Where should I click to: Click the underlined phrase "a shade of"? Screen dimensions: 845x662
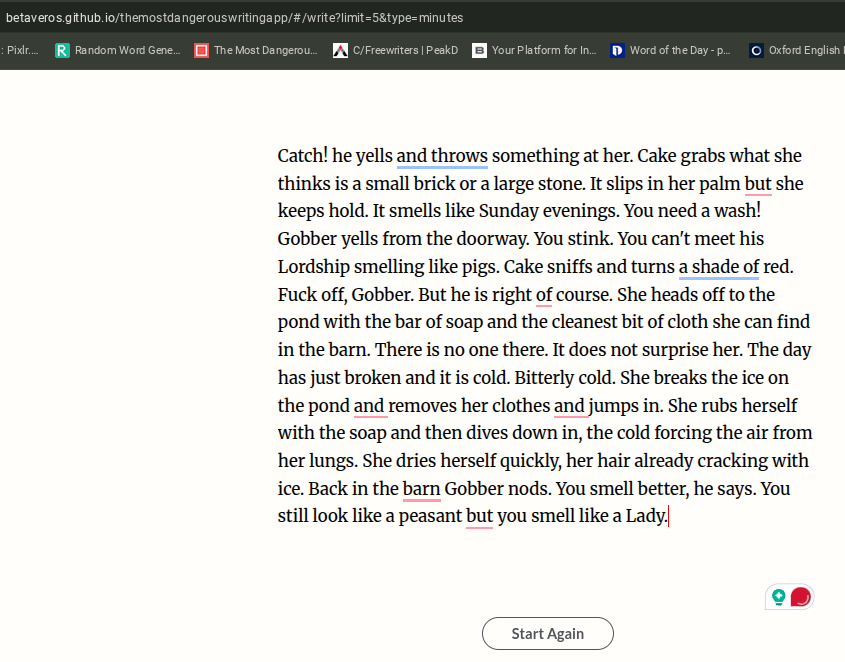pyautogui.click(x=719, y=267)
